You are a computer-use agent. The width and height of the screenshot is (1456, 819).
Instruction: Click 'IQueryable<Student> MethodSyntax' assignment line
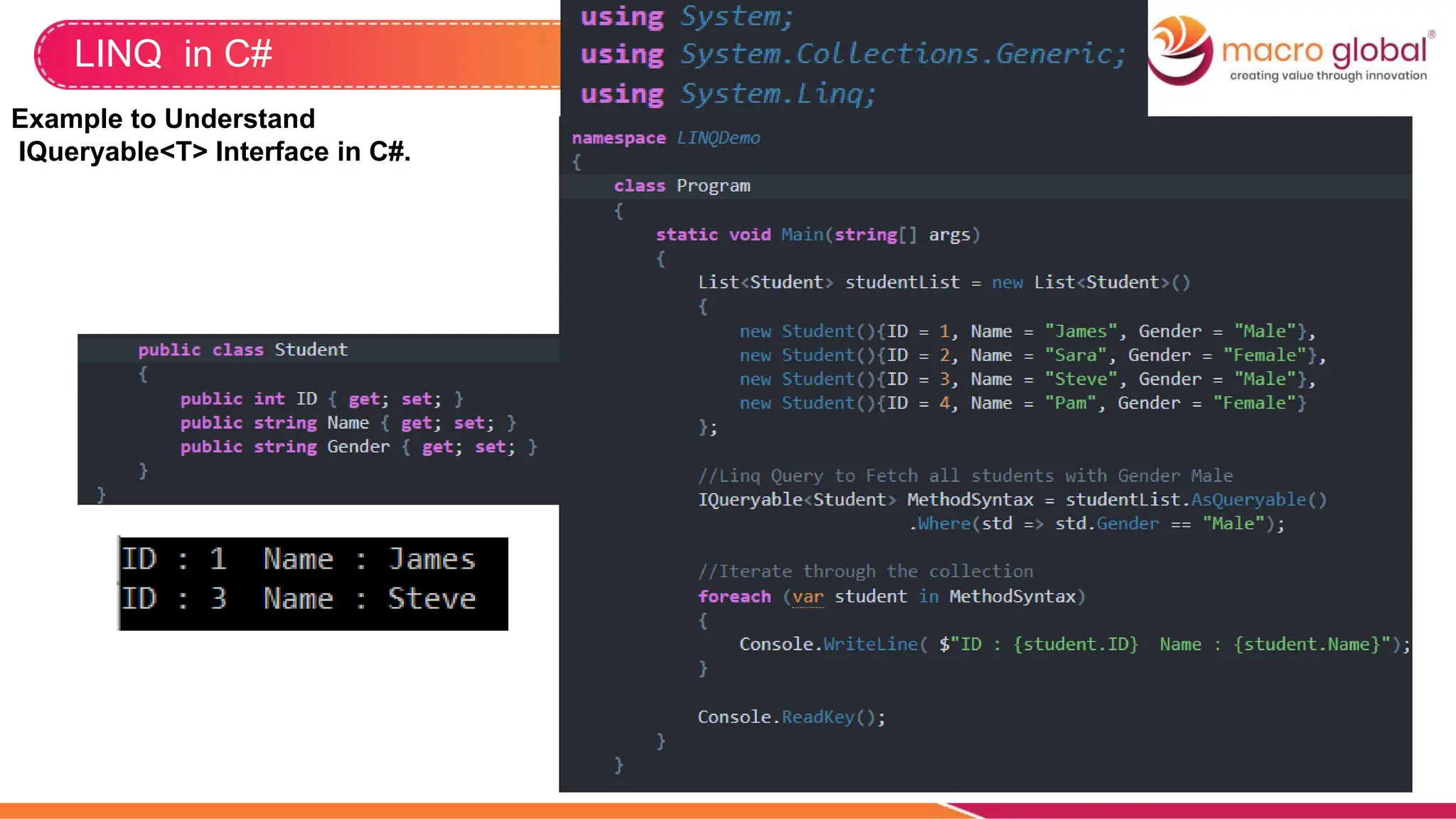tap(1012, 500)
